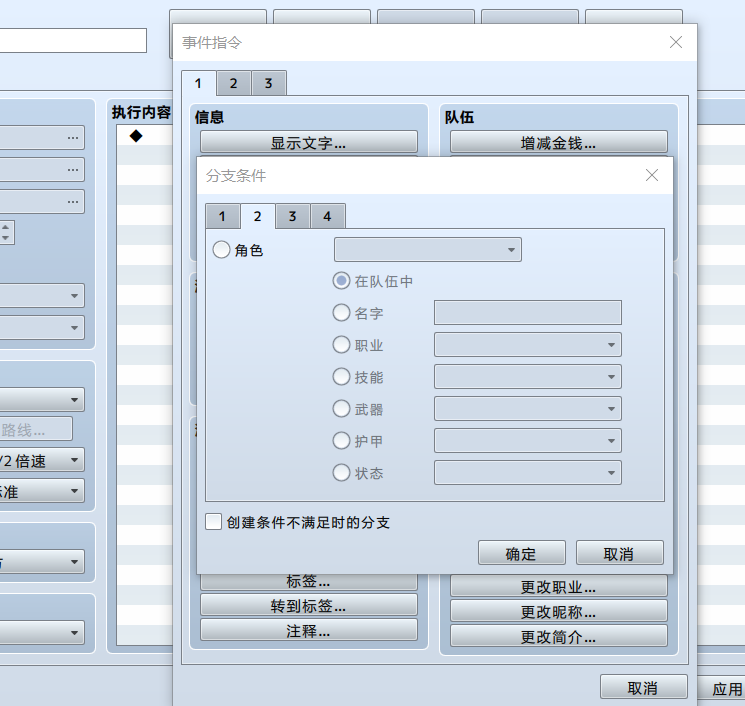Image resolution: width=745 pixels, height=706 pixels.
Task: Select the 名字 radio option
Action: pos(341,313)
